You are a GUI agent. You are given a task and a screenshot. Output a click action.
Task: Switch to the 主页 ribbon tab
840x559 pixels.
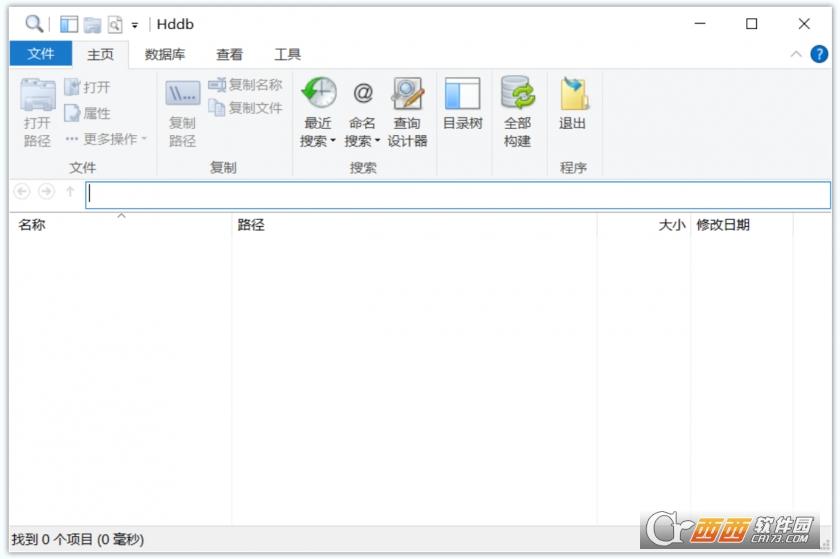pyautogui.click(x=100, y=54)
